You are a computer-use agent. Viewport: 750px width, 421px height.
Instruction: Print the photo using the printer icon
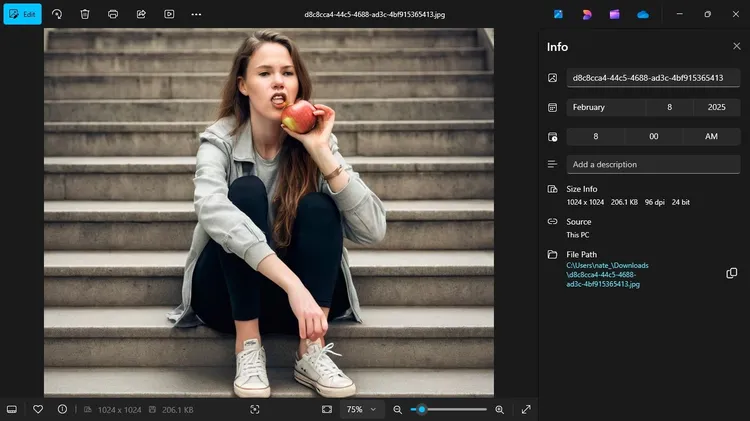[113, 14]
